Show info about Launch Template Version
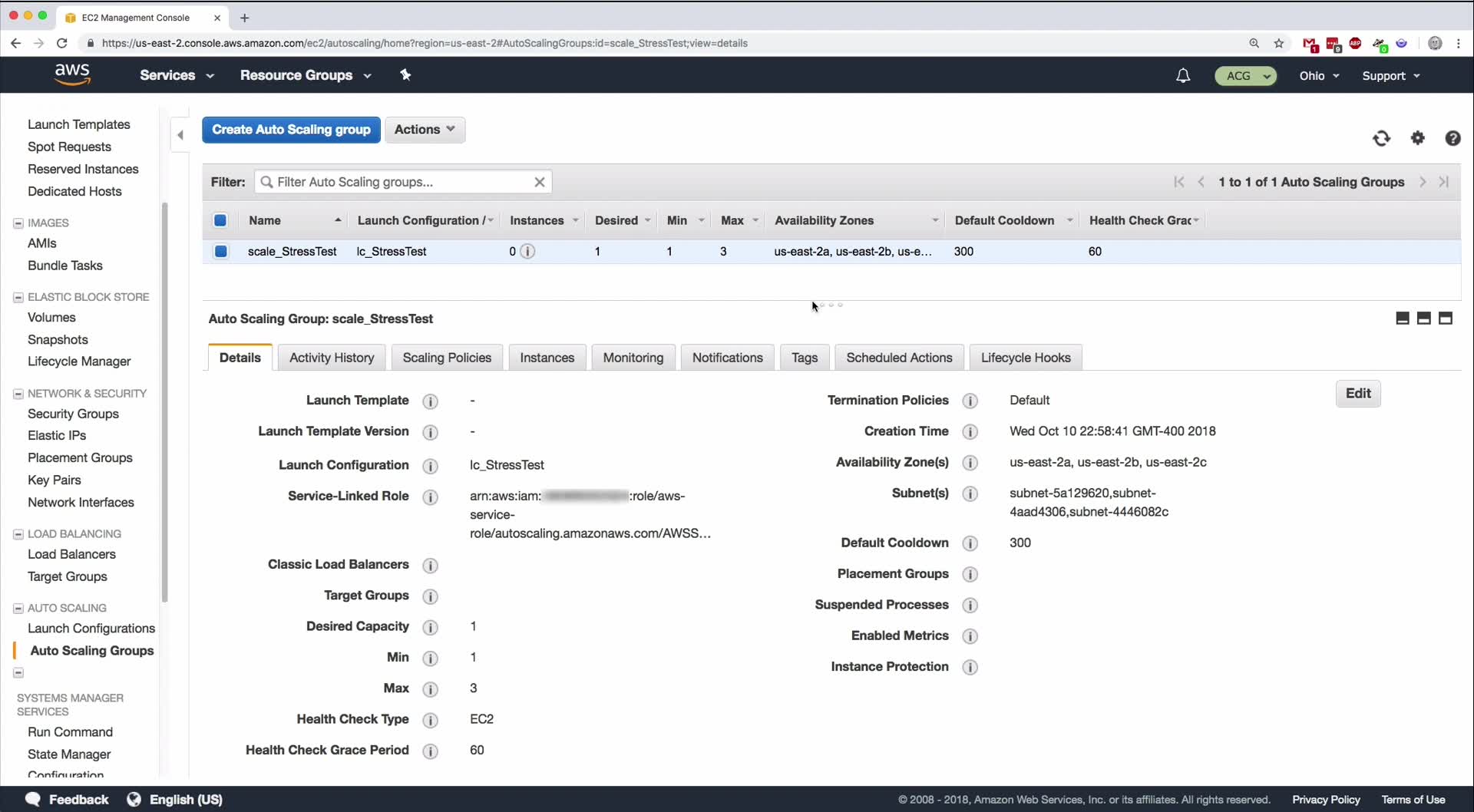 [431, 432]
